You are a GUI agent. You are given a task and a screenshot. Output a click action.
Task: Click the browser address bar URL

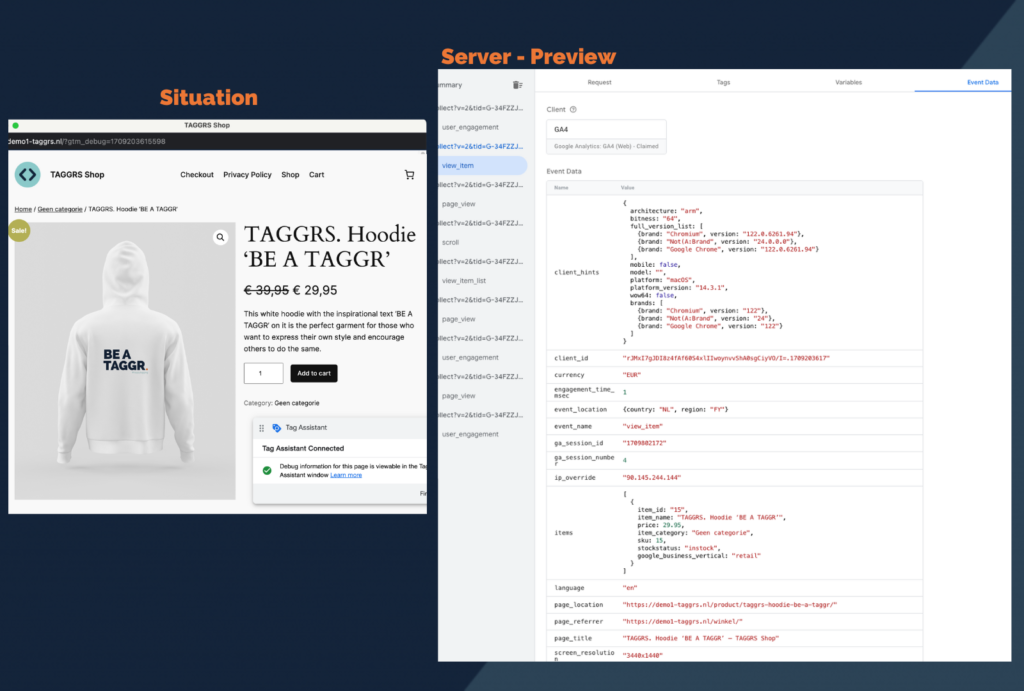87,141
